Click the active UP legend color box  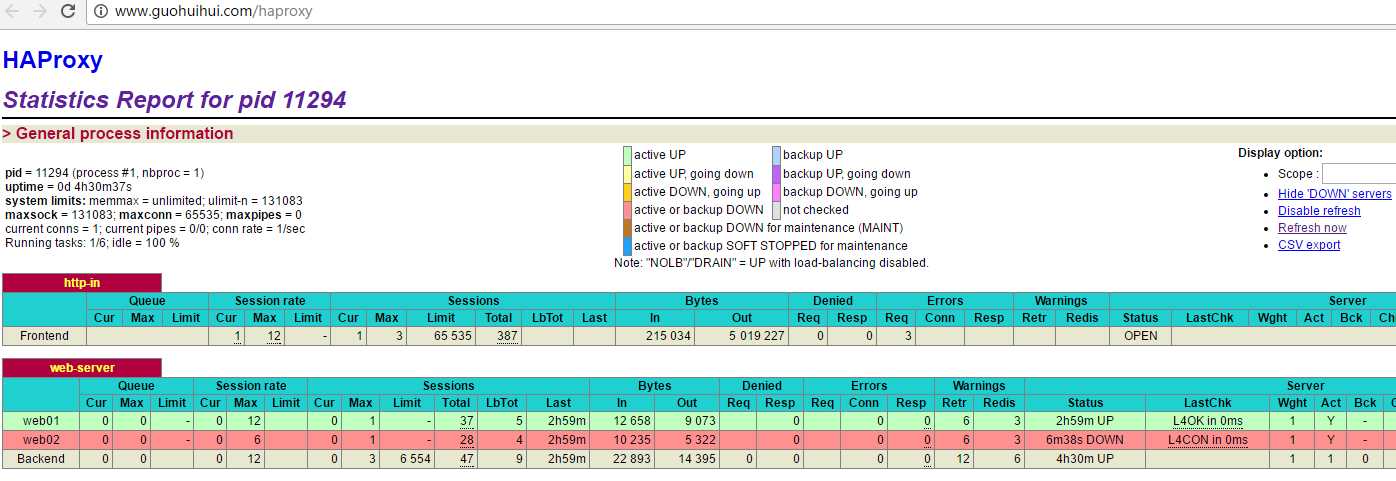click(627, 155)
